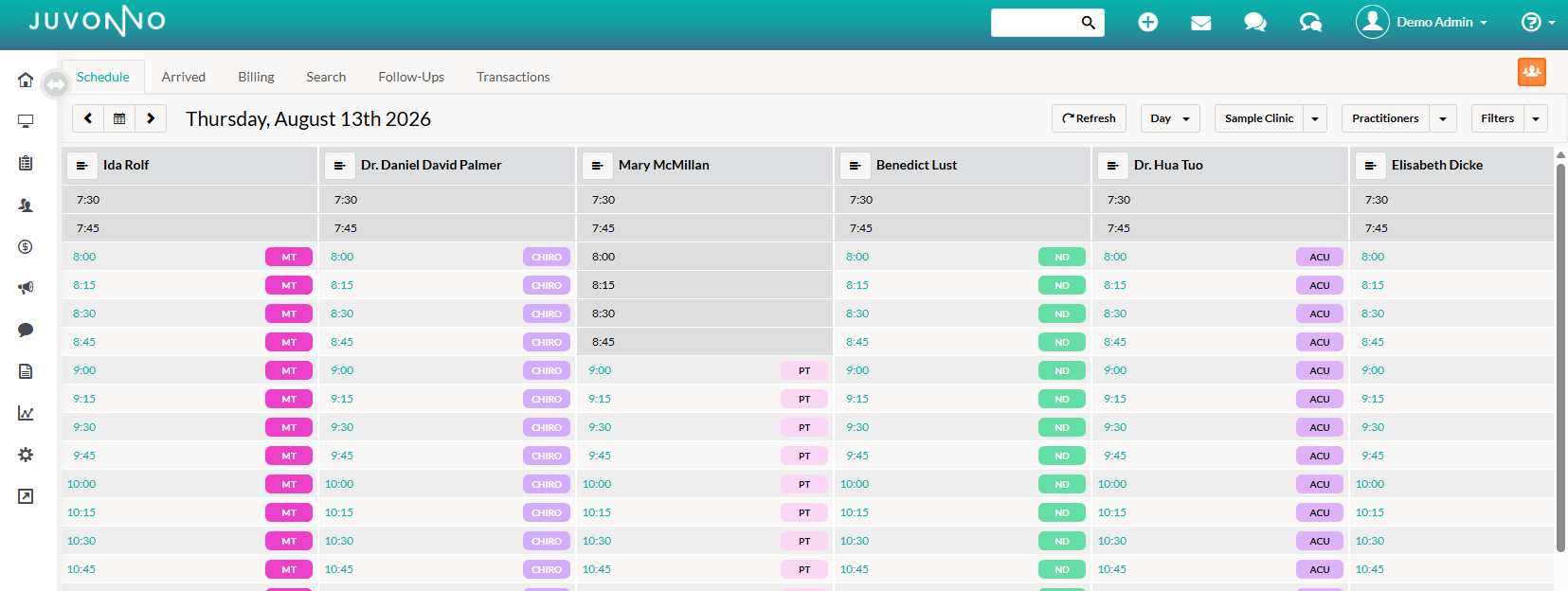
Task: Select Benedict Lust 8:15 ND slot tag
Action: [x=1062, y=285]
